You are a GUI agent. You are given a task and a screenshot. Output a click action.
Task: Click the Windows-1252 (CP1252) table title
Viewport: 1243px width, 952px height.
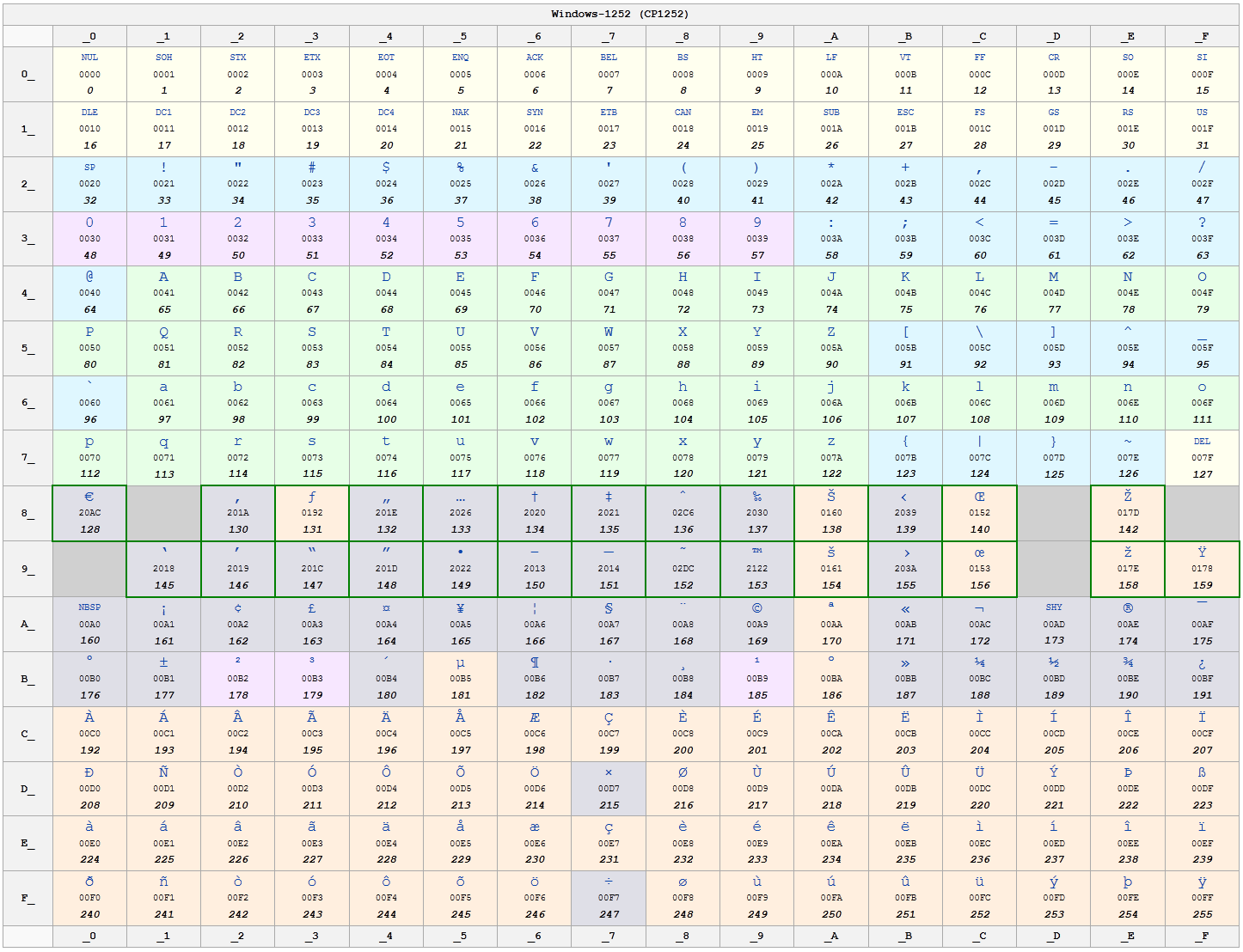click(620, 14)
